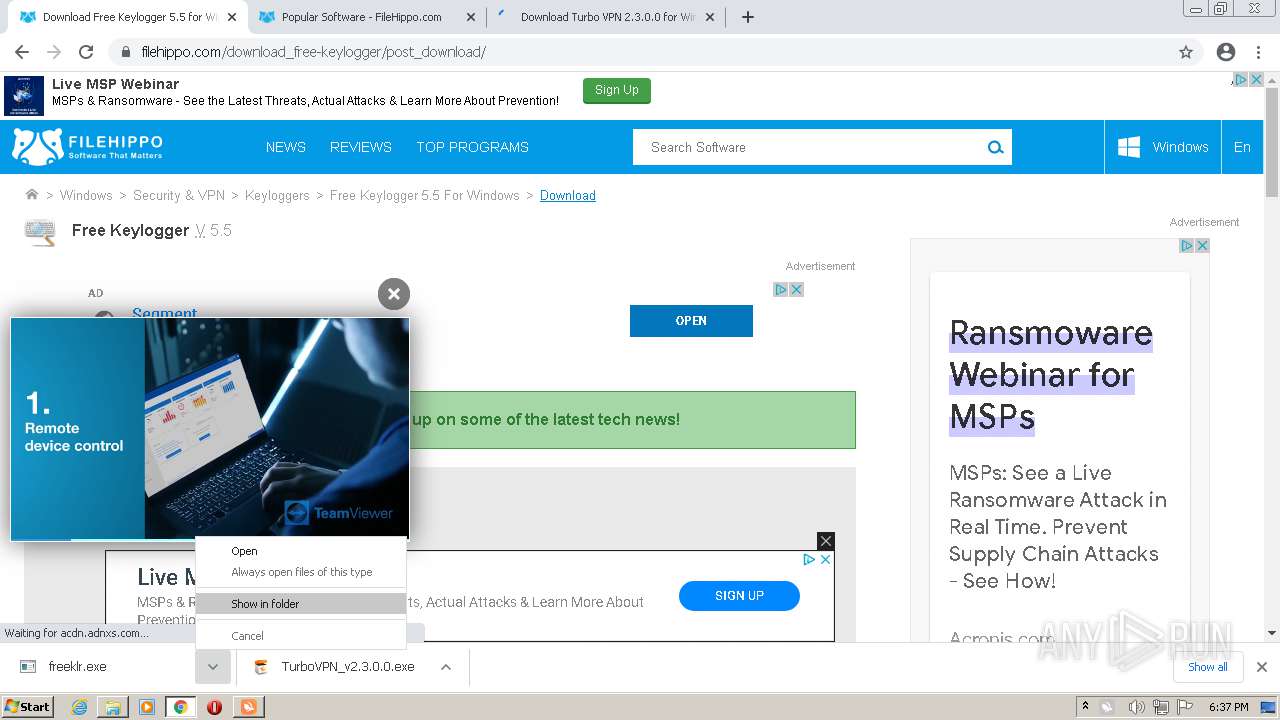Click the Ransmoware Webinar for MSPs headline
1280x720 pixels.
[1050, 374]
